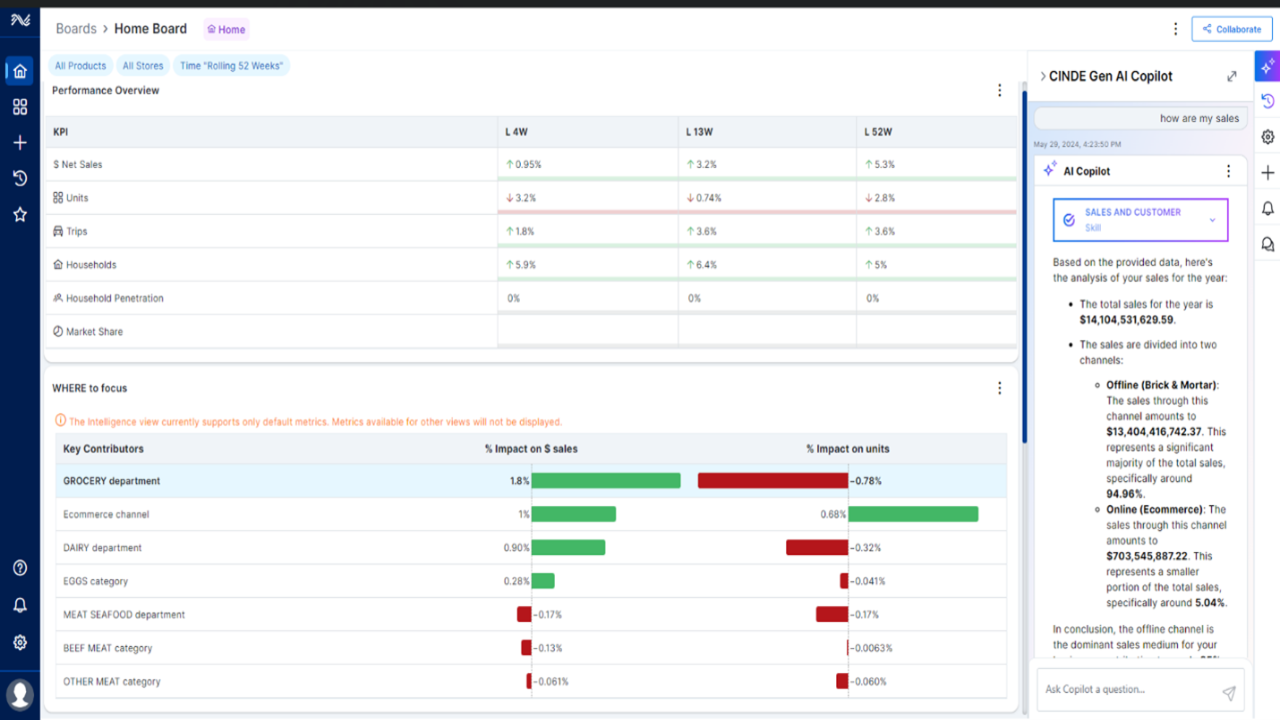Open the Home icon in left sidebar
Image resolution: width=1280 pixels, height=720 pixels.
(x=20, y=71)
